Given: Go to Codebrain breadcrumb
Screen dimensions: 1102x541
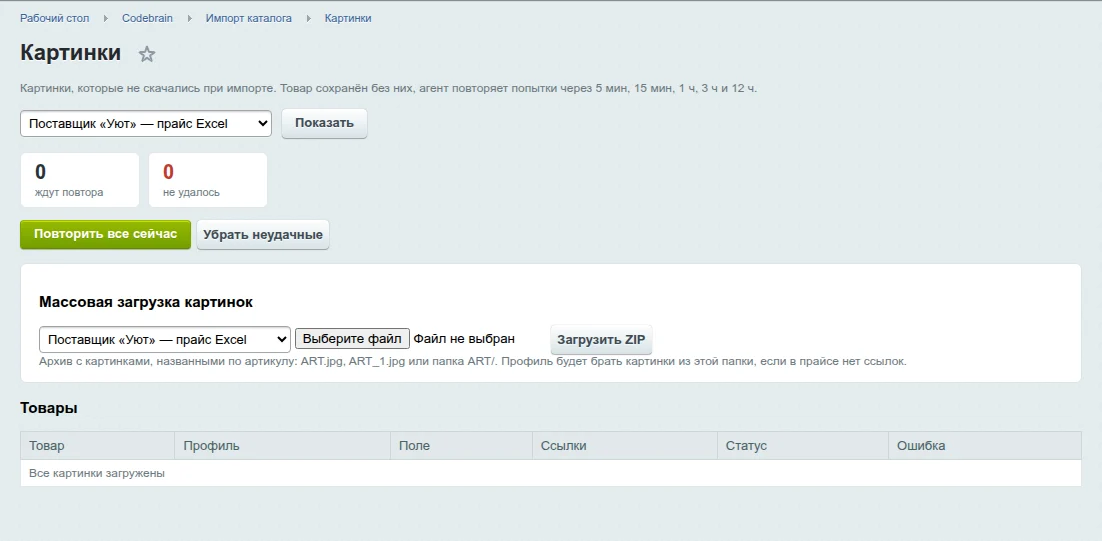Looking at the screenshot, I should tap(148, 18).
